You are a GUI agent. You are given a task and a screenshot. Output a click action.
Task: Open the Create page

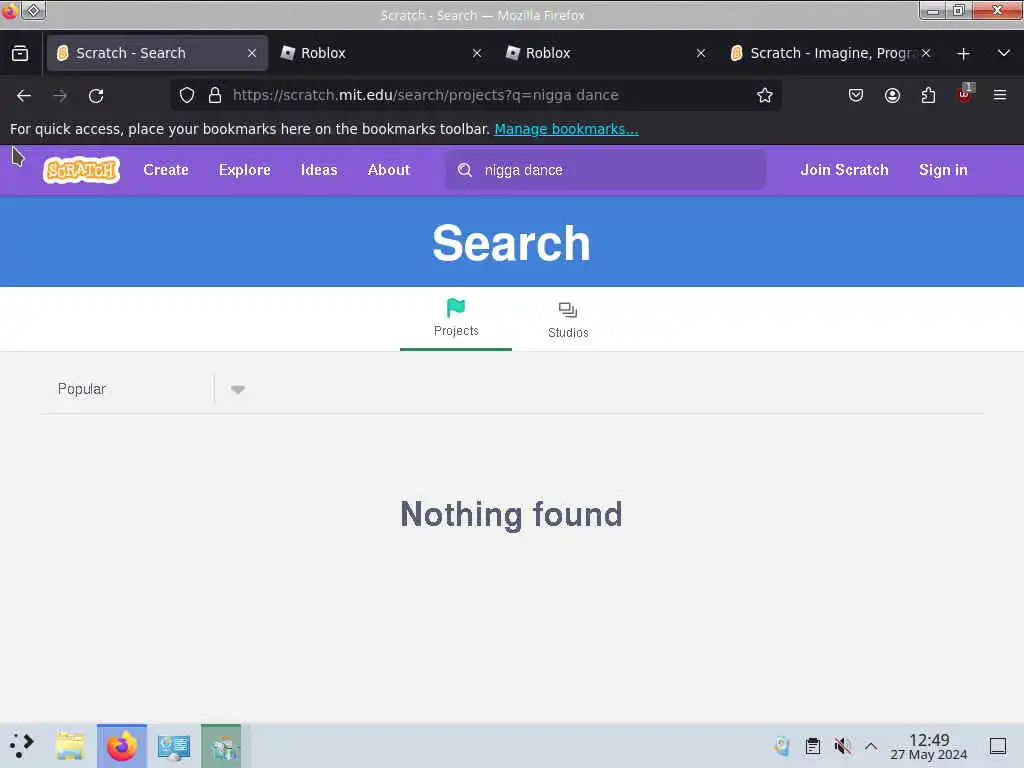coord(166,170)
